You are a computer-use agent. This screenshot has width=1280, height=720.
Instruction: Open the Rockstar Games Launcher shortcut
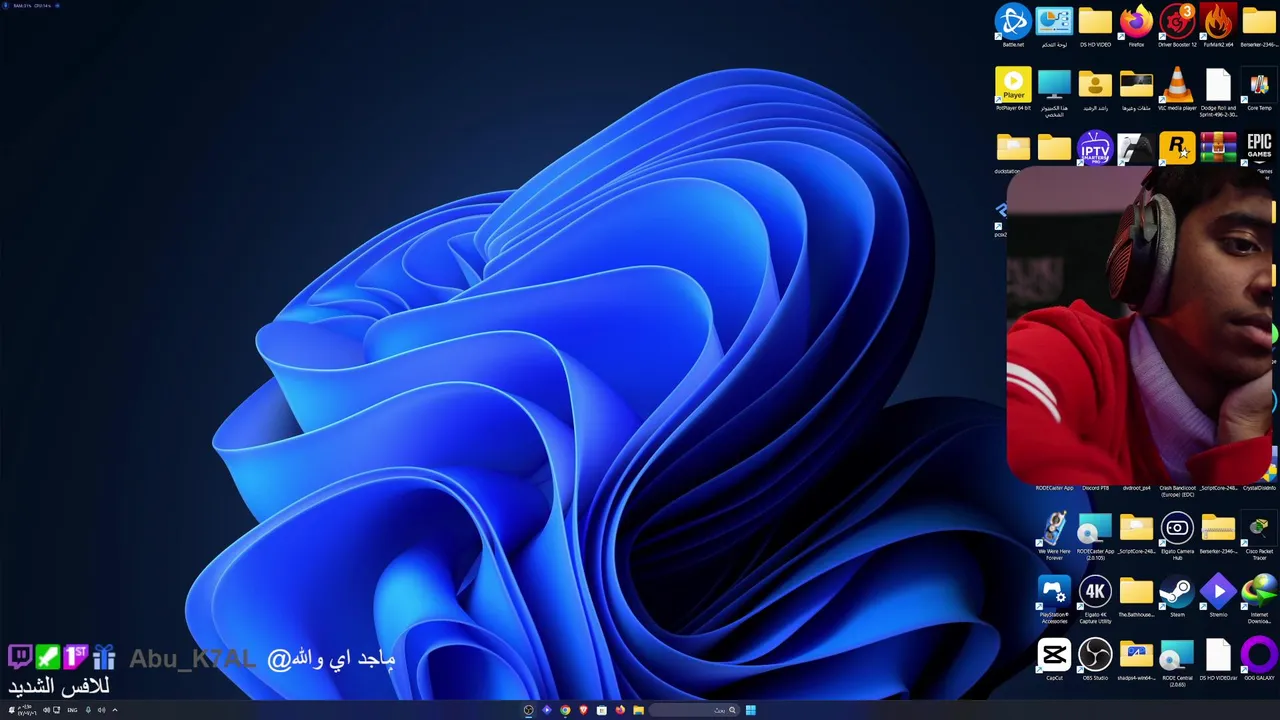tap(1177, 148)
